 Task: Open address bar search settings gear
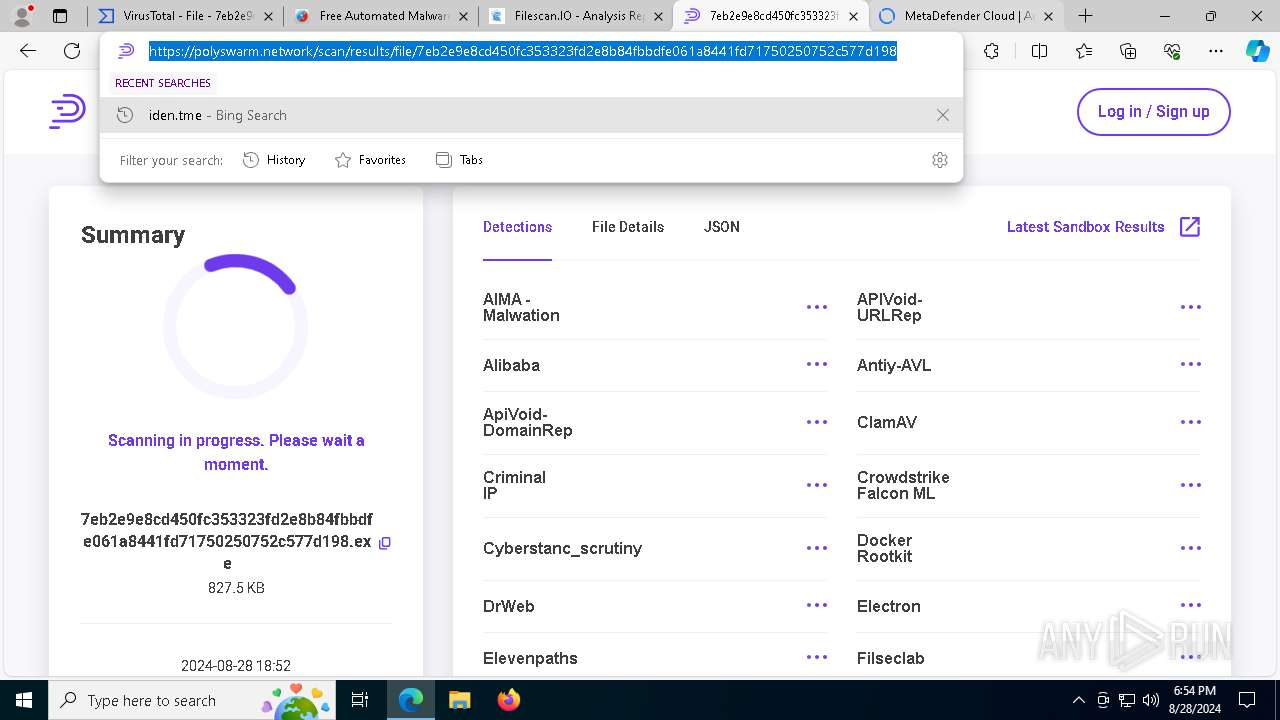(x=939, y=160)
